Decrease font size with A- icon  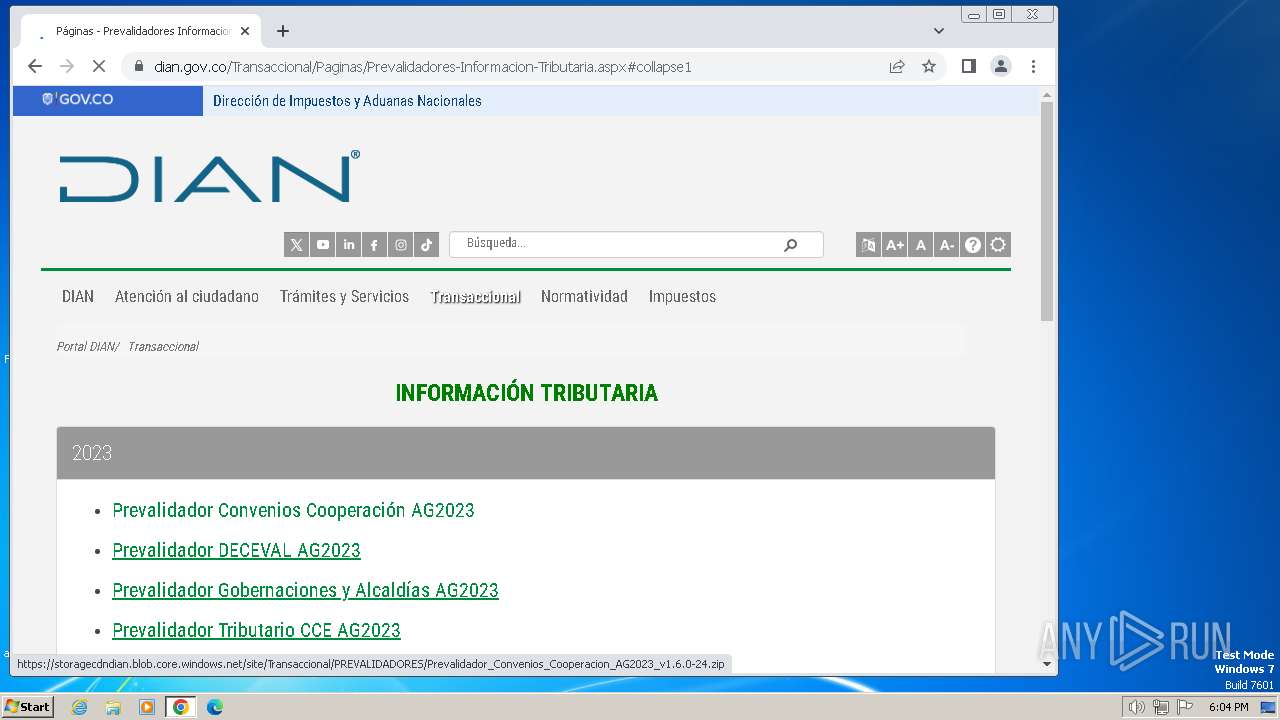click(x=946, y=245)
